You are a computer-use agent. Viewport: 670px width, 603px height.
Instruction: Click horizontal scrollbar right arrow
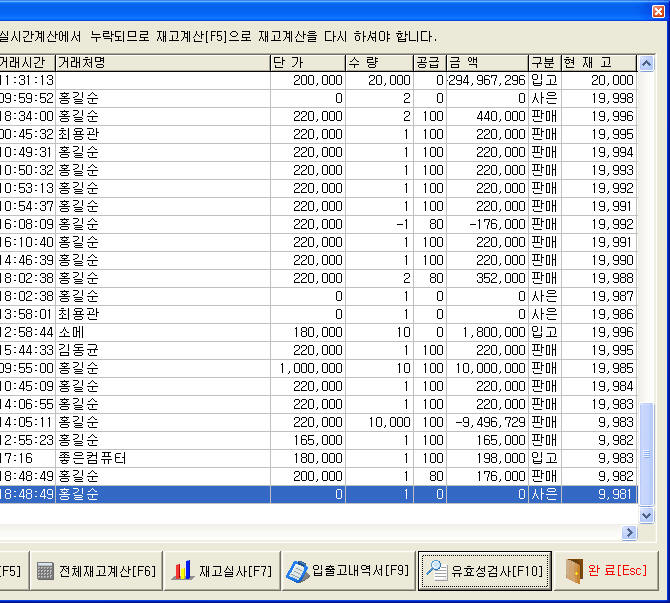click(x=629, y=532)
